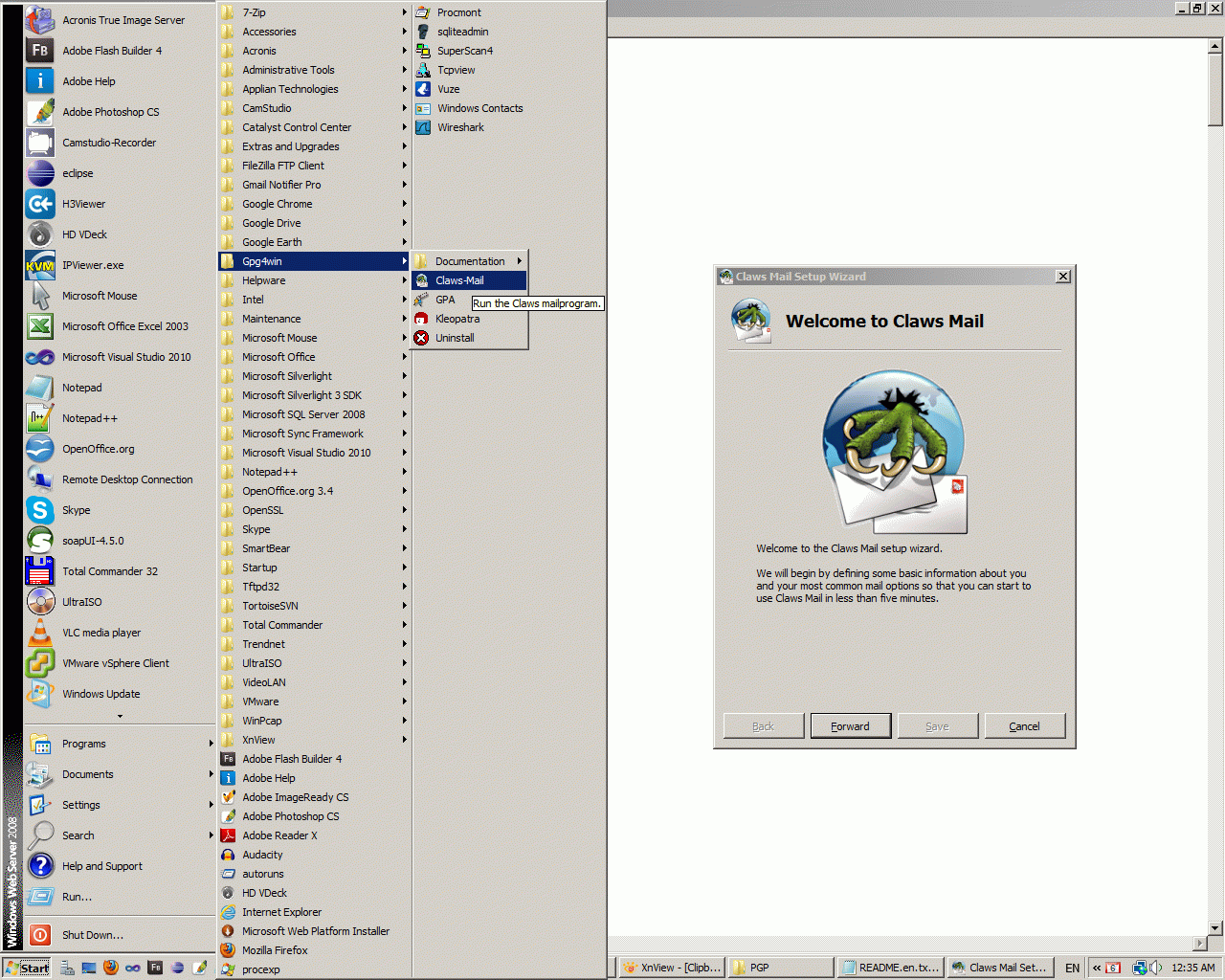Open Windows Update in the Start menu
Screen dimensions: 1225x980
[x=121, y=694]
